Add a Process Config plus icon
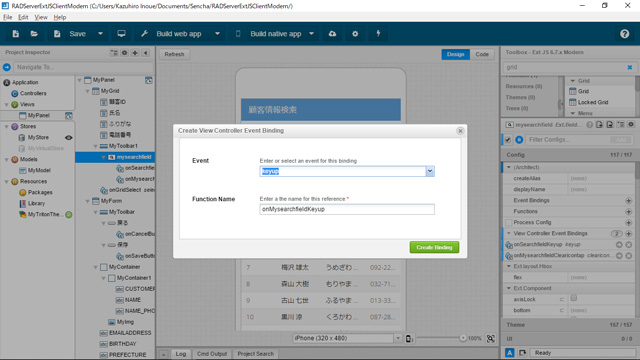 pos(629,223)
